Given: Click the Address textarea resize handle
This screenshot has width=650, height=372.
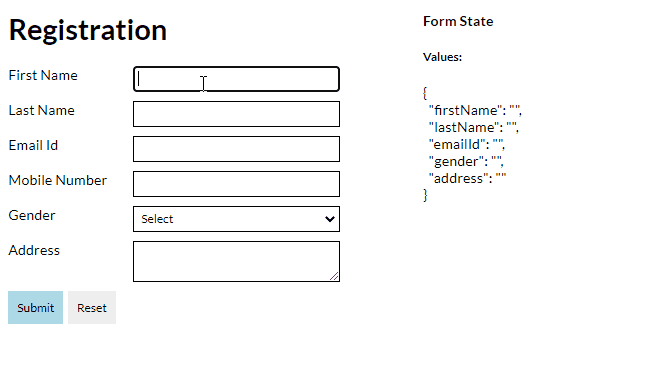Looking at the screenshot, I should [334, 276].
